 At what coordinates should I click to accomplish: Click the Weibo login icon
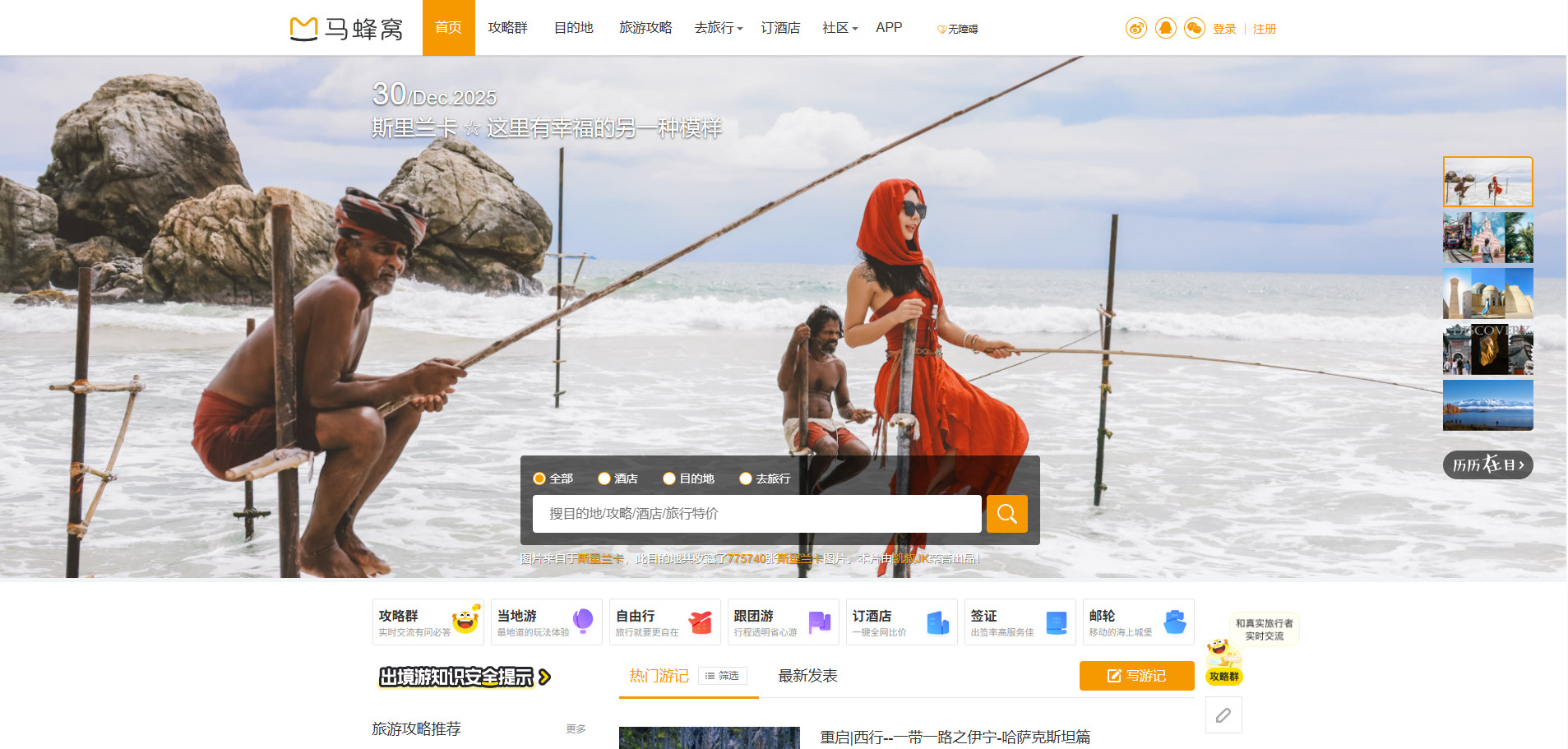tap(1136, 29)
